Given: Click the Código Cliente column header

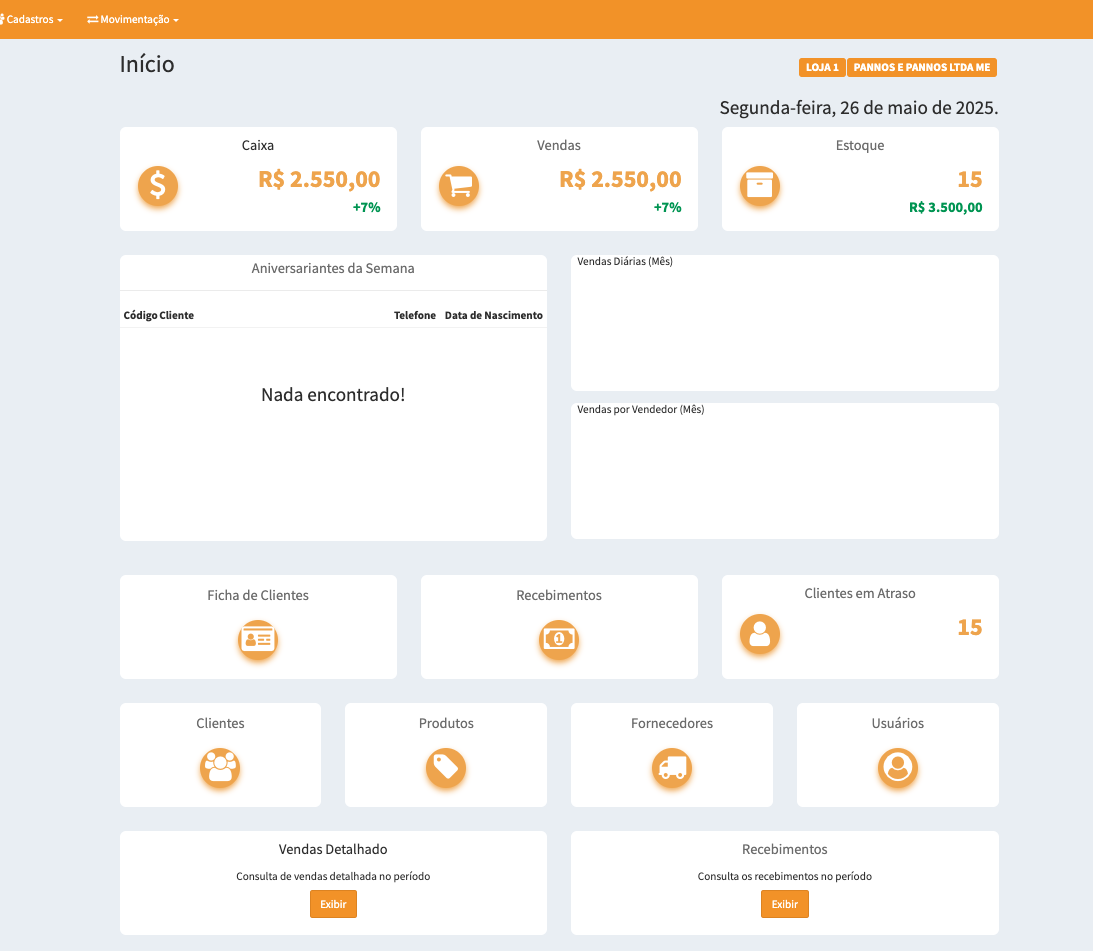Looking at the screenshot, I should 159,315.
